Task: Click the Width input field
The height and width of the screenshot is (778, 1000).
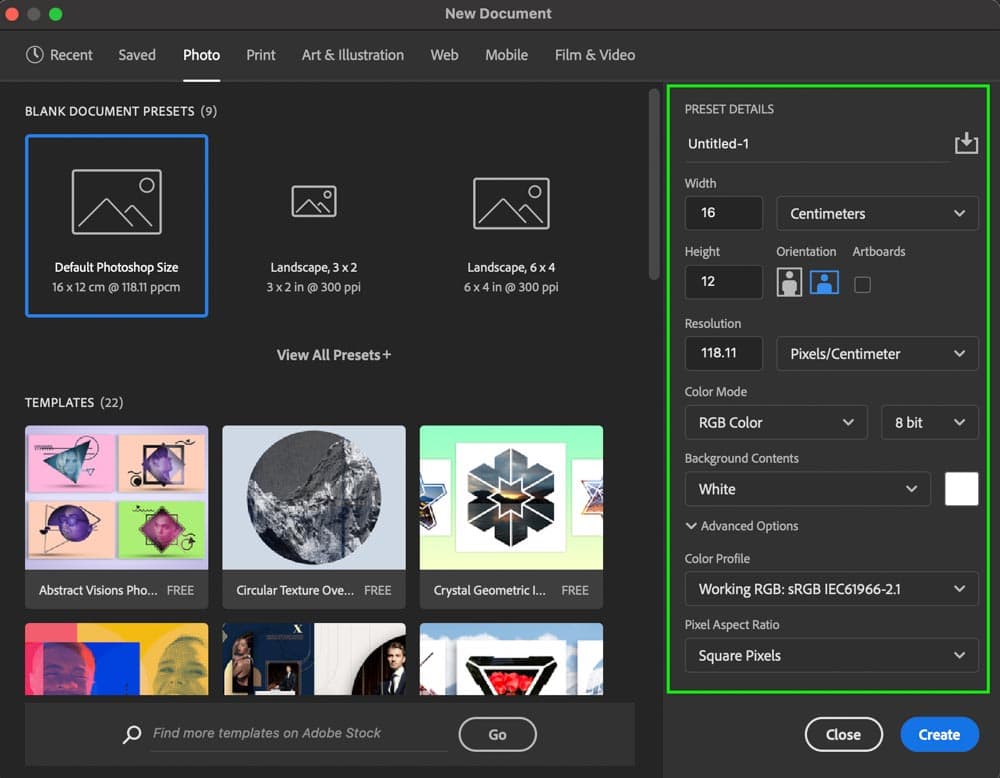Action: tap(724, 213)
